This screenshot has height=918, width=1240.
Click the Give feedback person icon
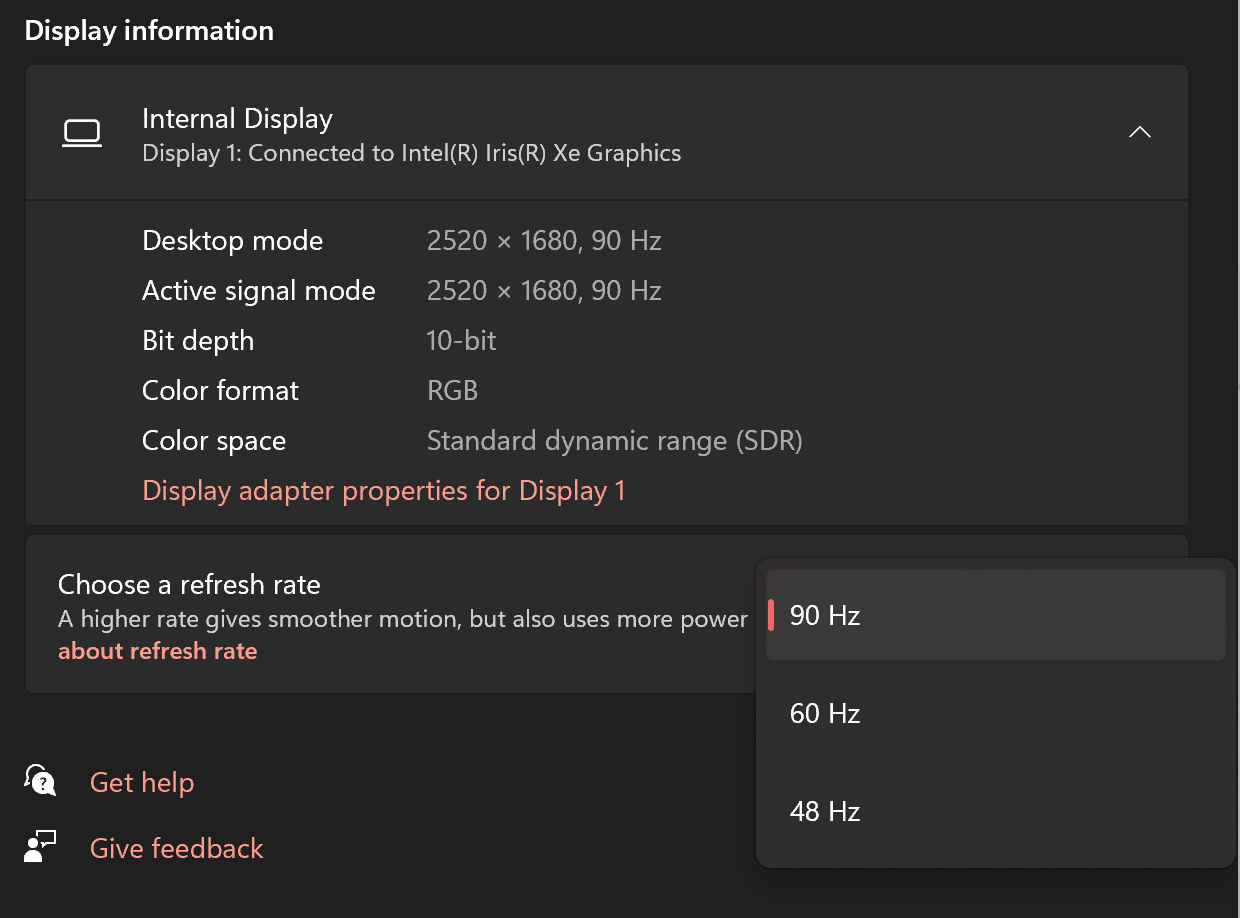tap(40, 847)
